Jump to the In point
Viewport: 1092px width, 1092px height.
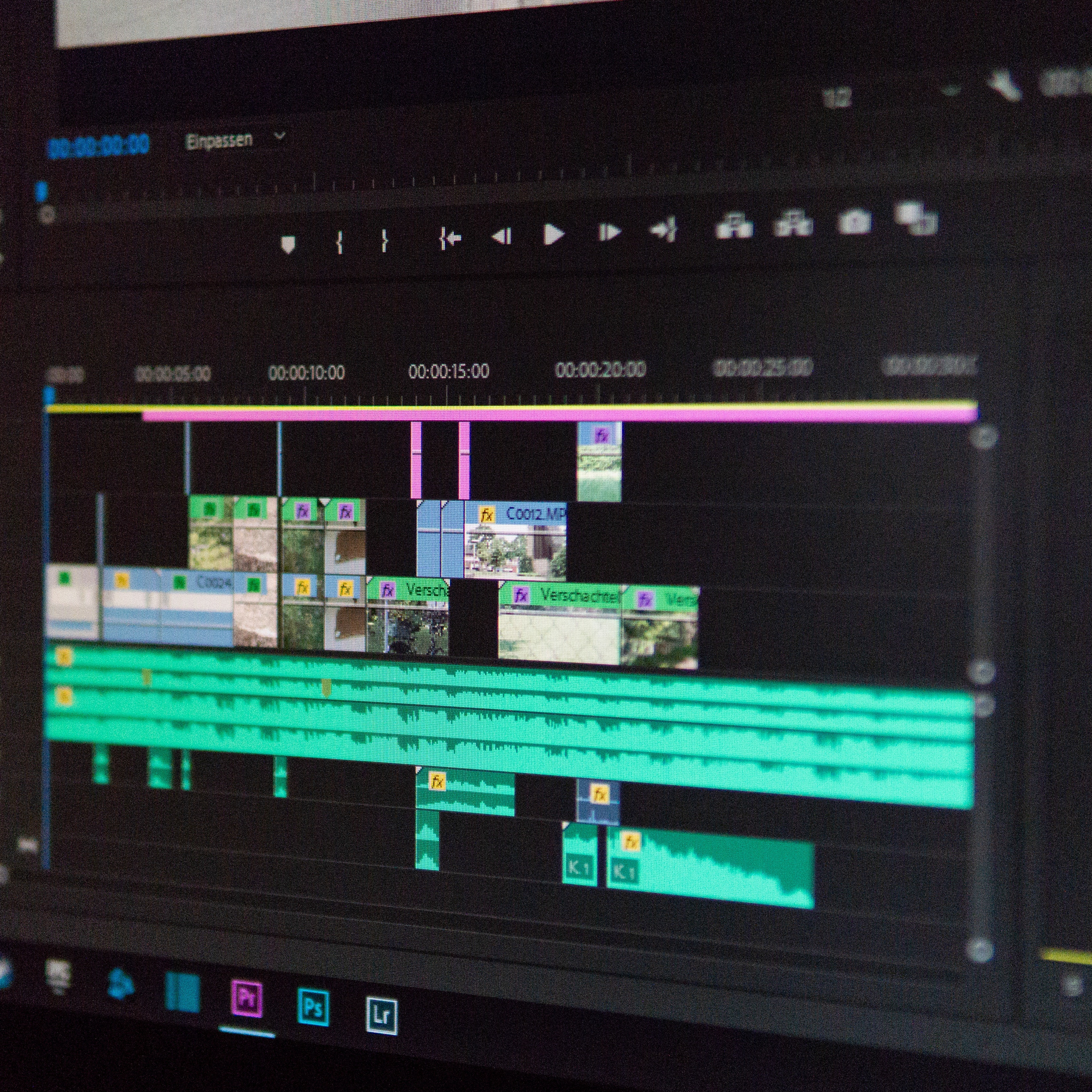[x=451, y=238]
